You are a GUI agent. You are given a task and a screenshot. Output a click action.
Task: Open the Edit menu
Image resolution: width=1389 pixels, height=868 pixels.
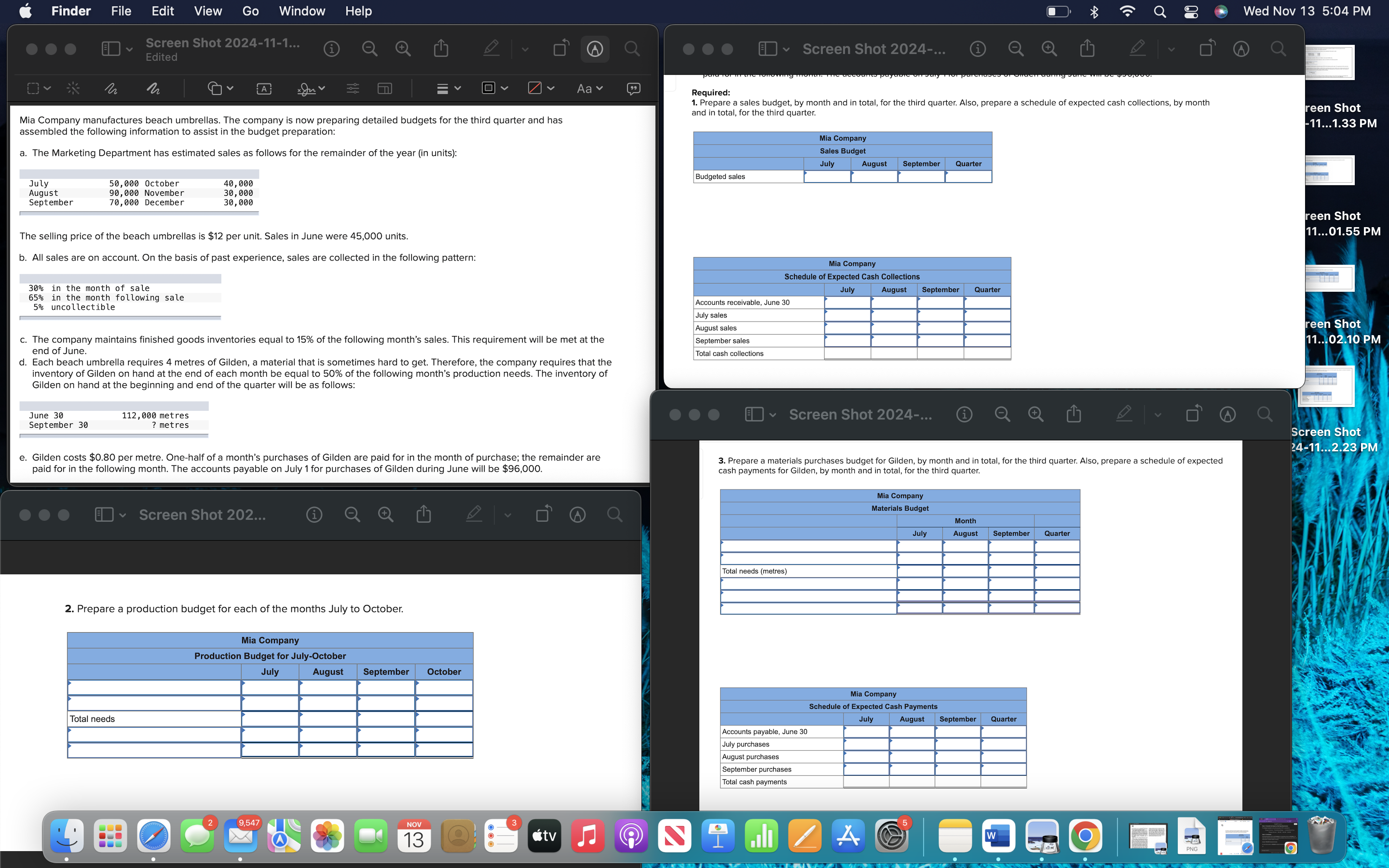click(x=163, y=11)
